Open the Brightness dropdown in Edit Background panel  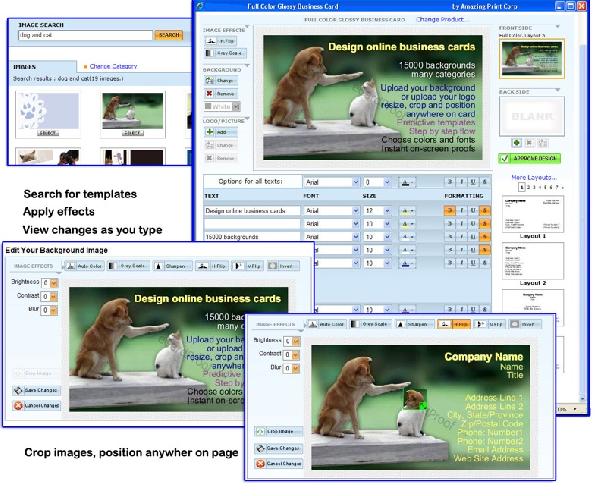tap(53, 283)
